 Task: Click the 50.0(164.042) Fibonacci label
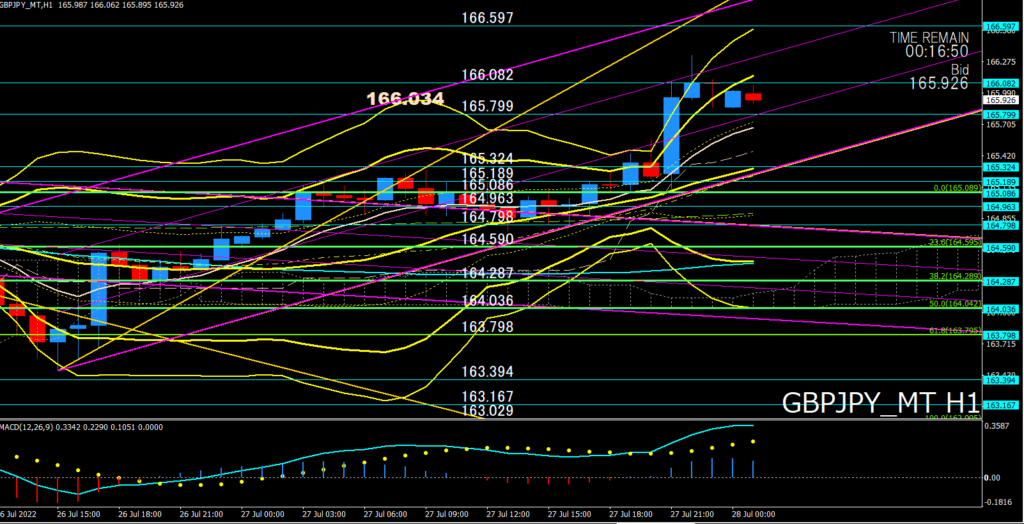click(x=955, y=303)
